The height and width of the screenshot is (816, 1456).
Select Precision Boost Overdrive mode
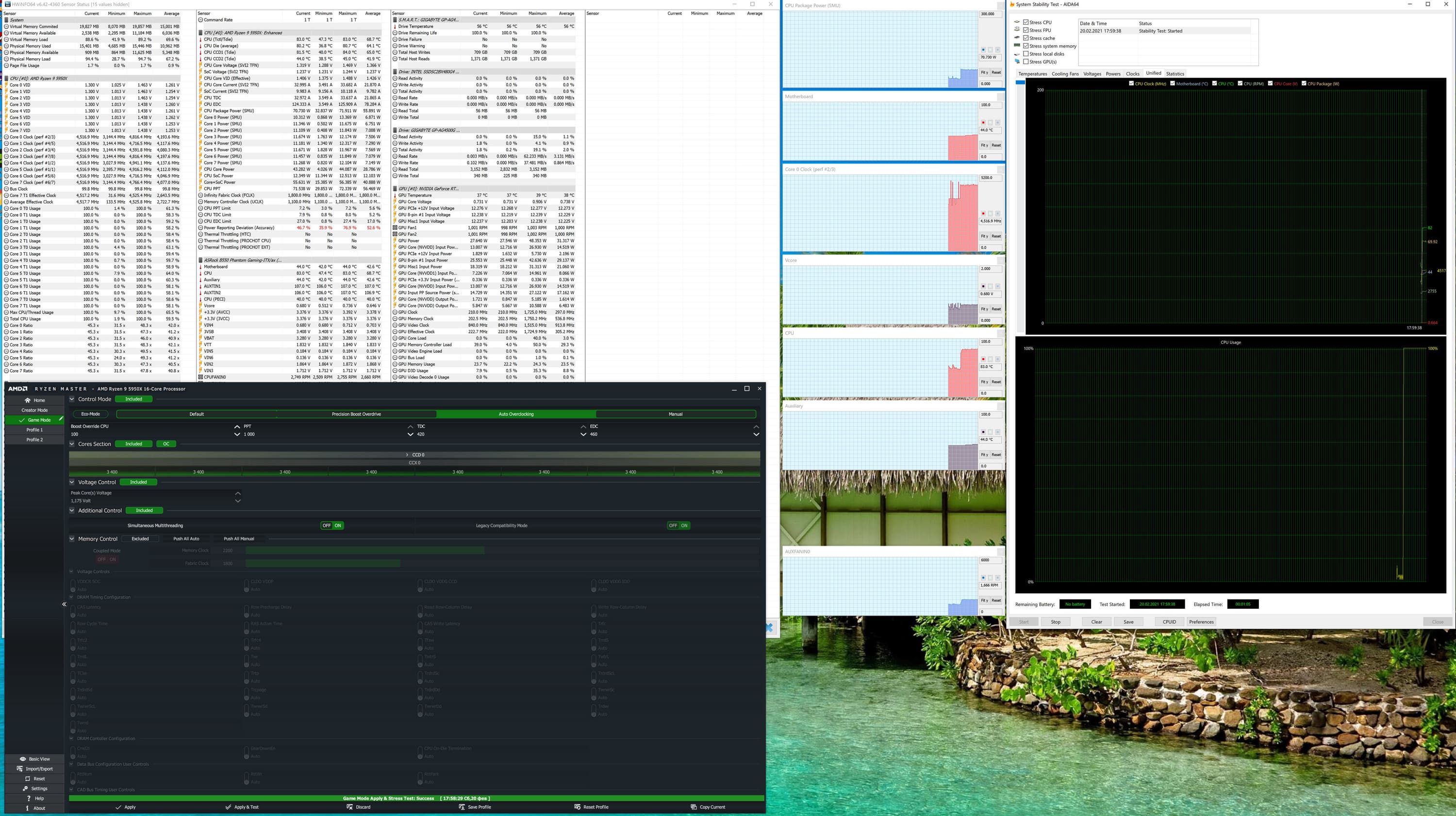point(356,414)
